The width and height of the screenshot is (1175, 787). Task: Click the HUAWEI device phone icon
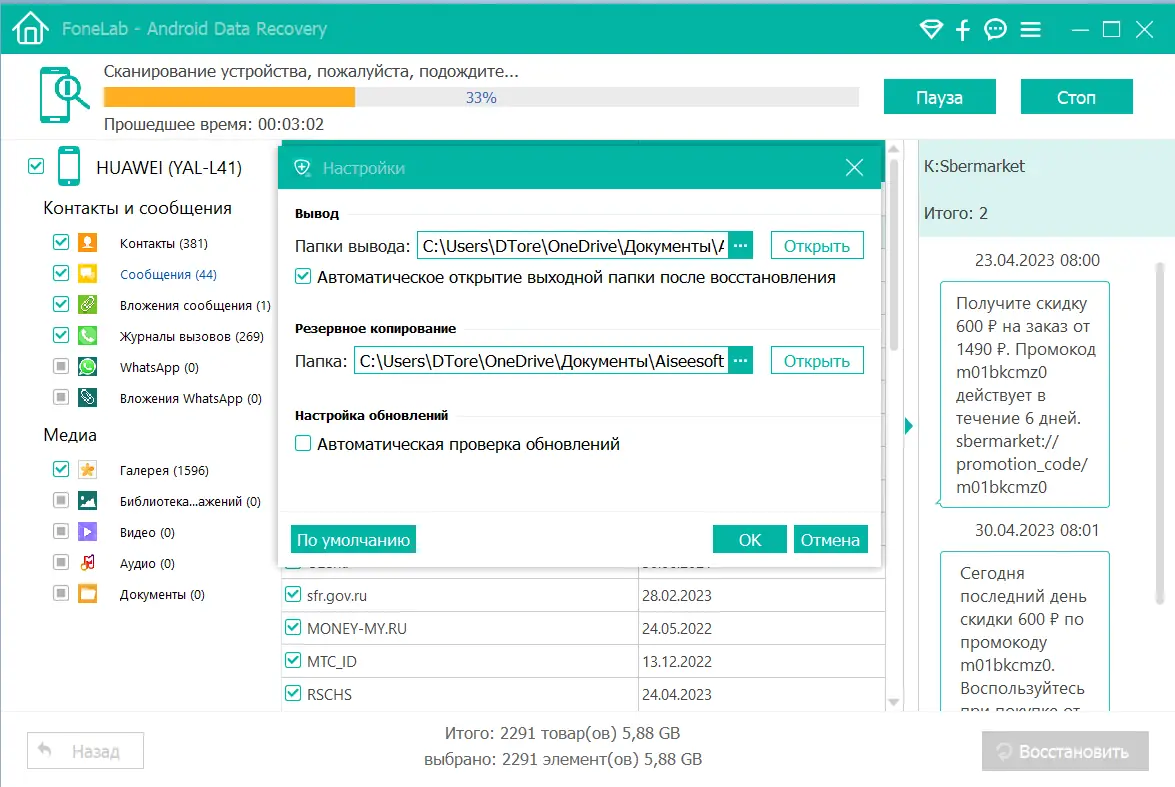[69, 166]
